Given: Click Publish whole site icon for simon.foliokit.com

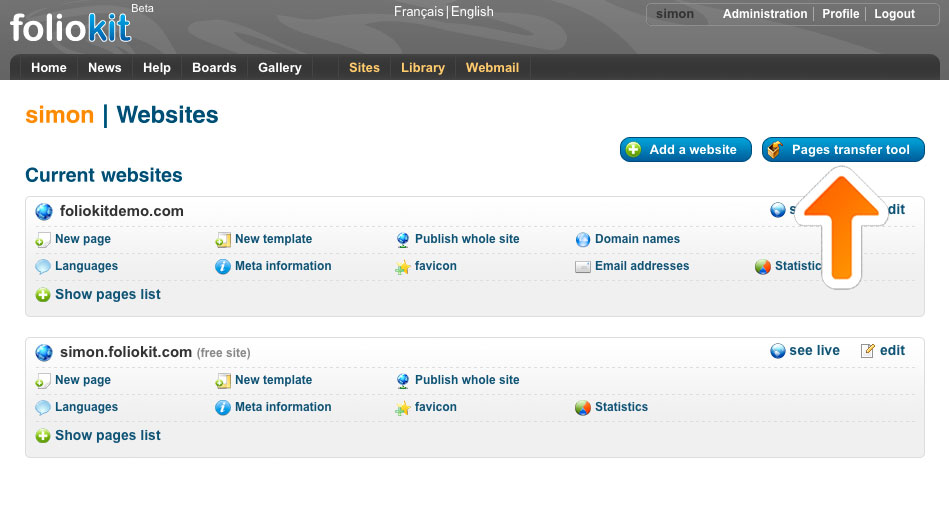Looking at the screenshot, I should (x=402, y=381).
